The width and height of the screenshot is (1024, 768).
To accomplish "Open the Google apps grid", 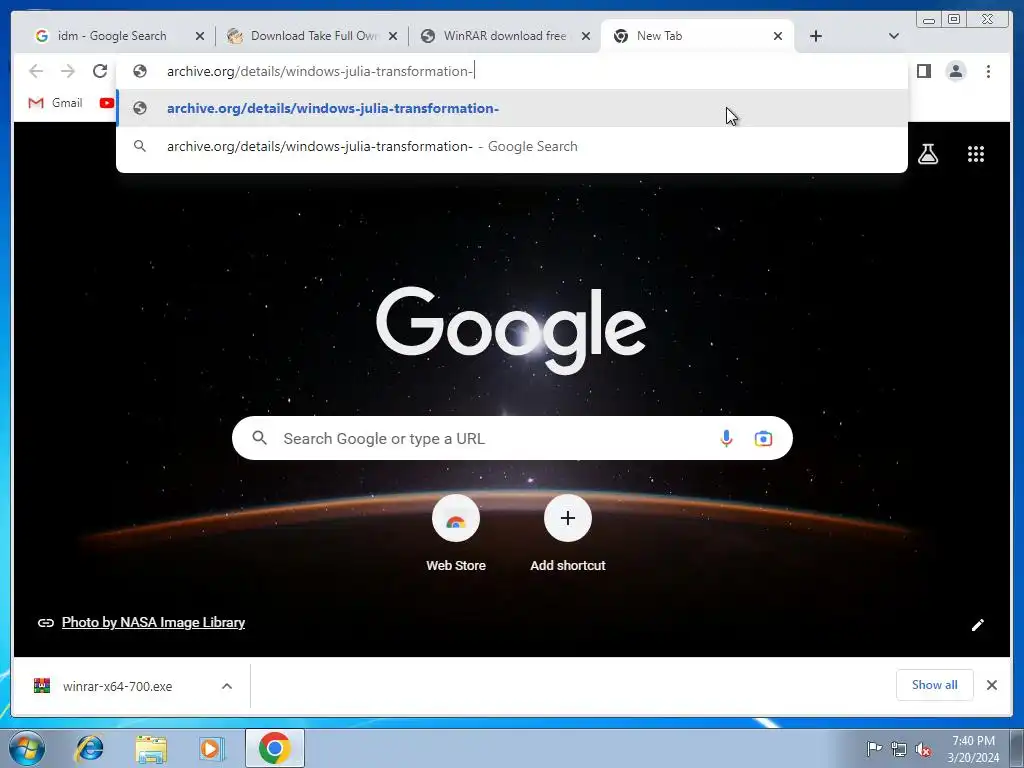I will coord(976,154).
